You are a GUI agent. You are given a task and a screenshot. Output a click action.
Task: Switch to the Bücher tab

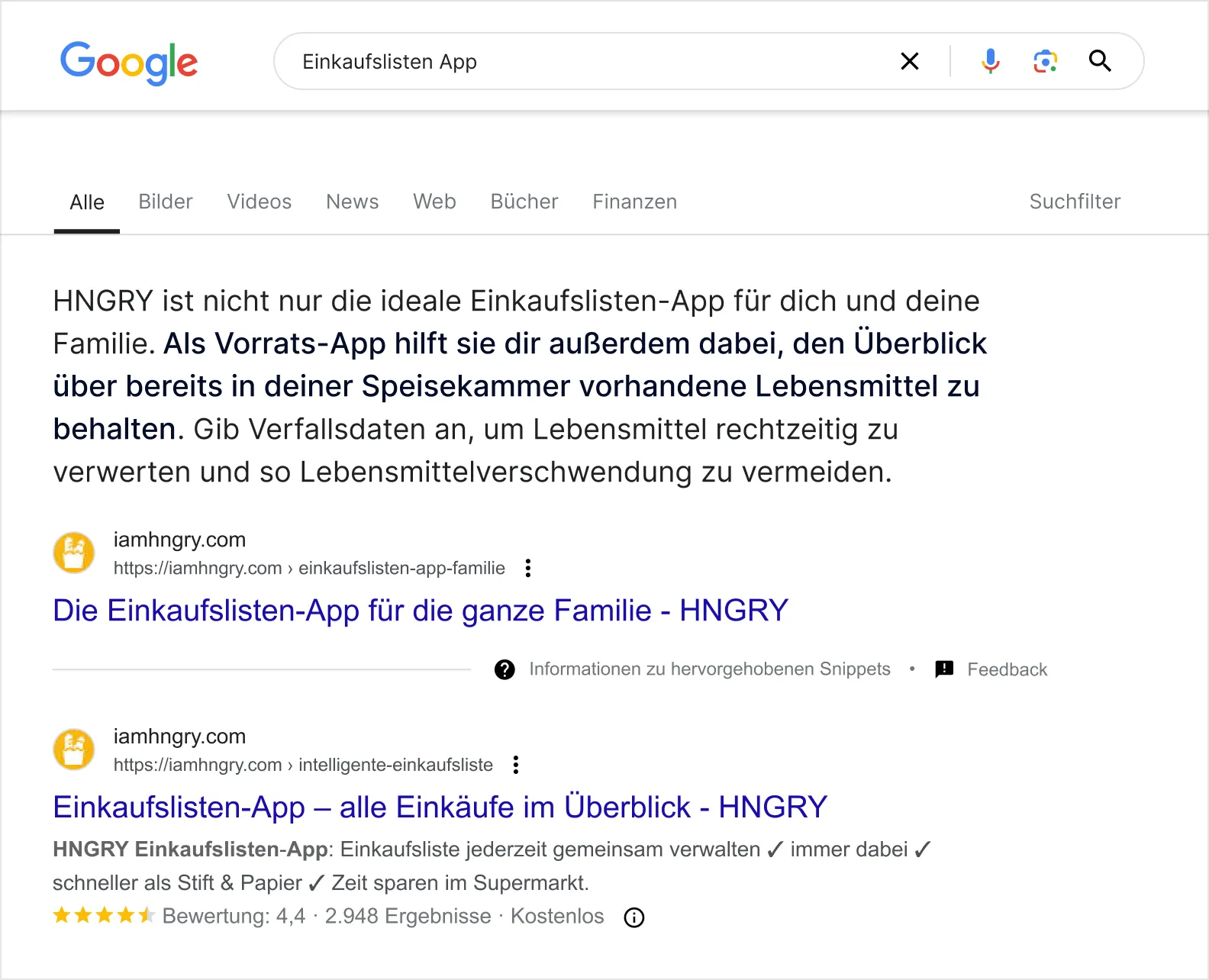pos(524,201)
